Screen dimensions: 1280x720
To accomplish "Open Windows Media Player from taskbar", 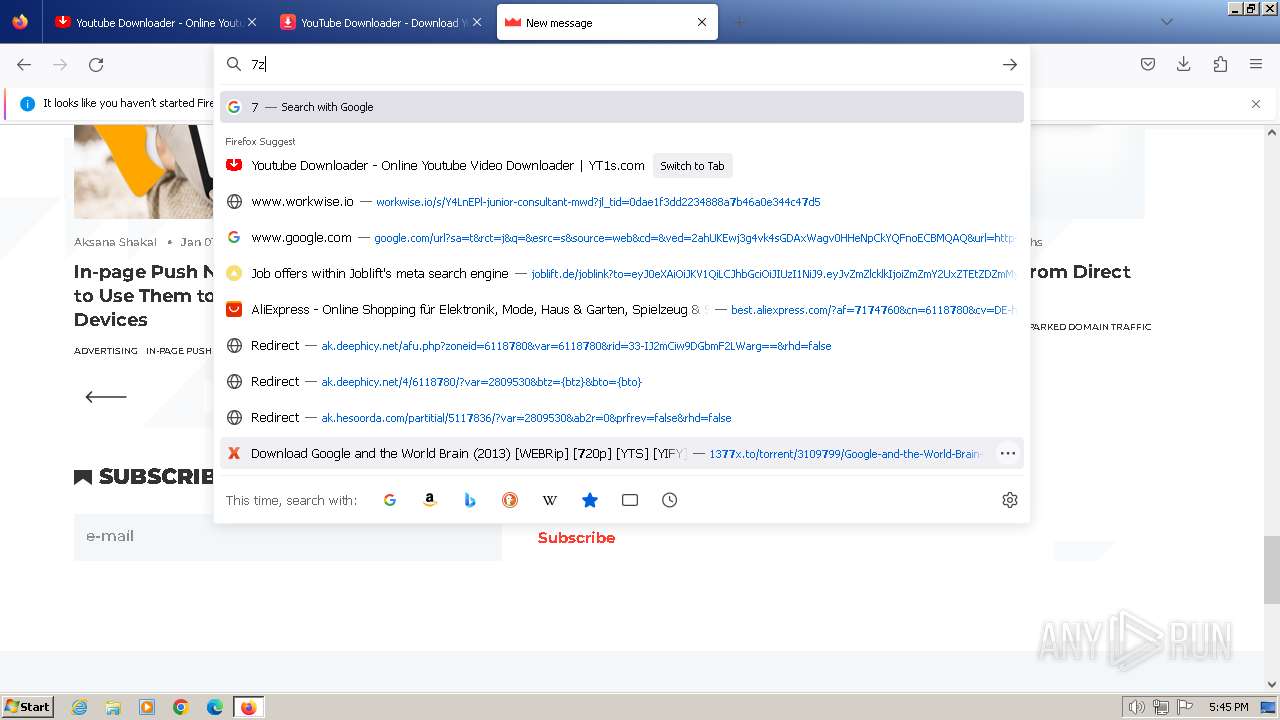I will (147, 707).
